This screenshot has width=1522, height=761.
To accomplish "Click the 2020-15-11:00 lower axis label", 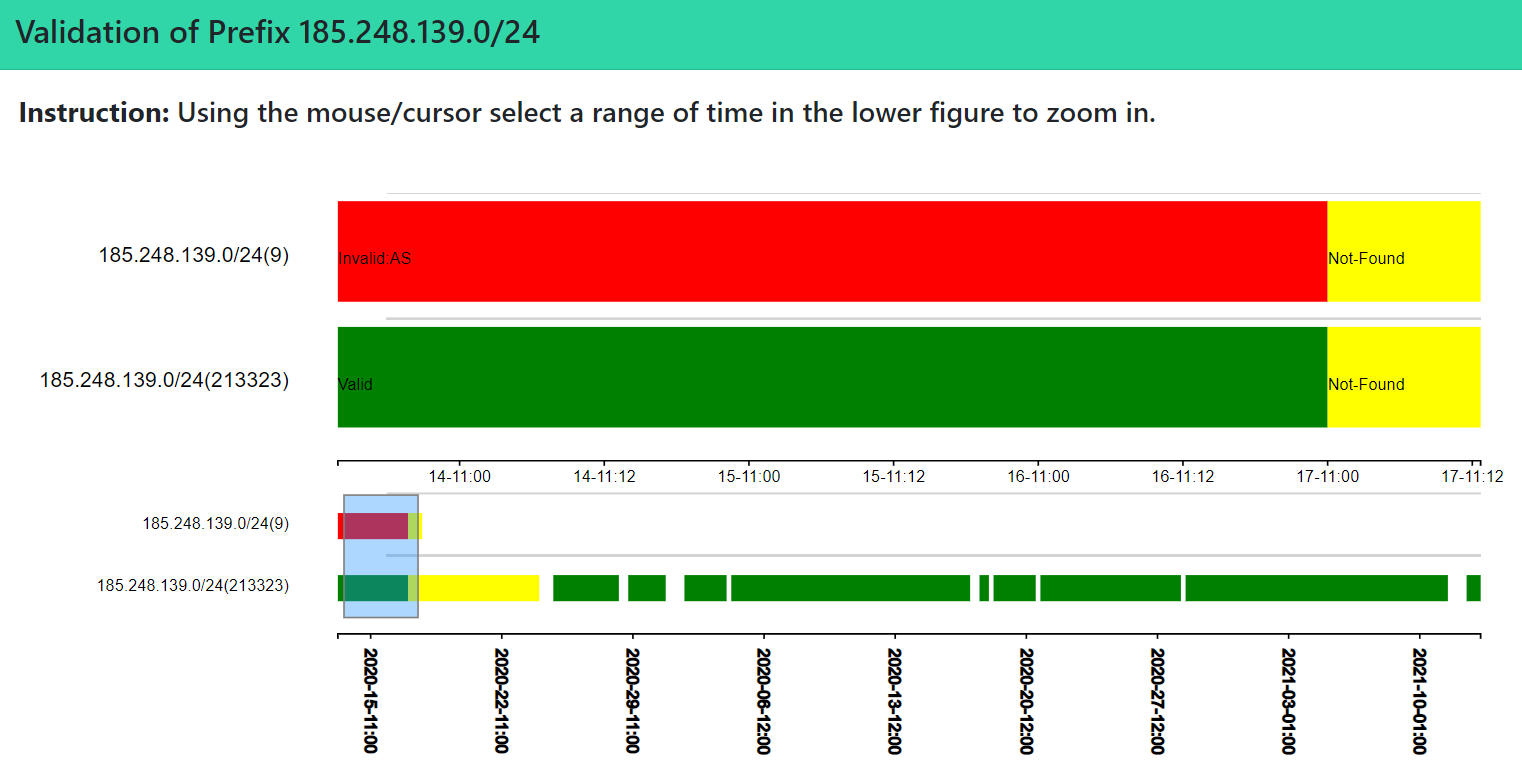I will point(370,701).
